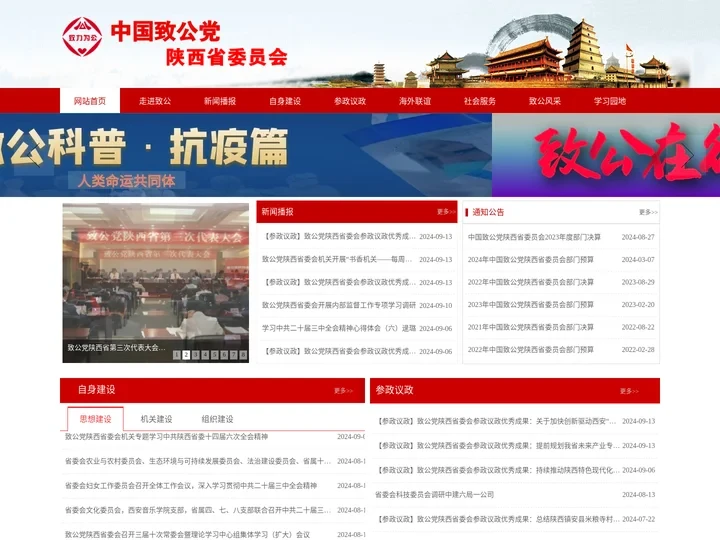720x540 pixels.
Task: Click the 致公党 round red logo emblem
Action: 82,37
